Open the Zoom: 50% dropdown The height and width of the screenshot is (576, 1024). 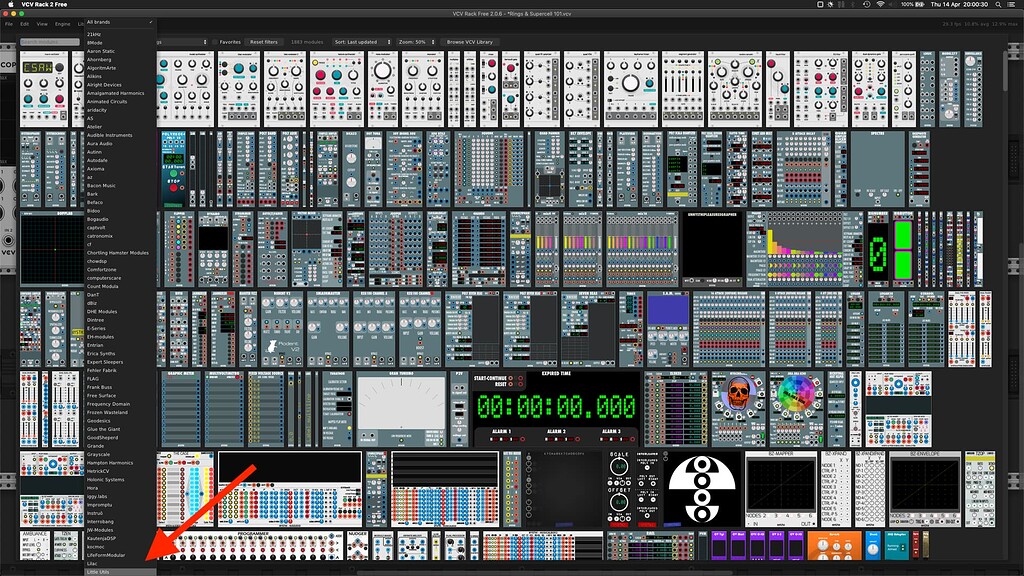click(x=416, y=42)
